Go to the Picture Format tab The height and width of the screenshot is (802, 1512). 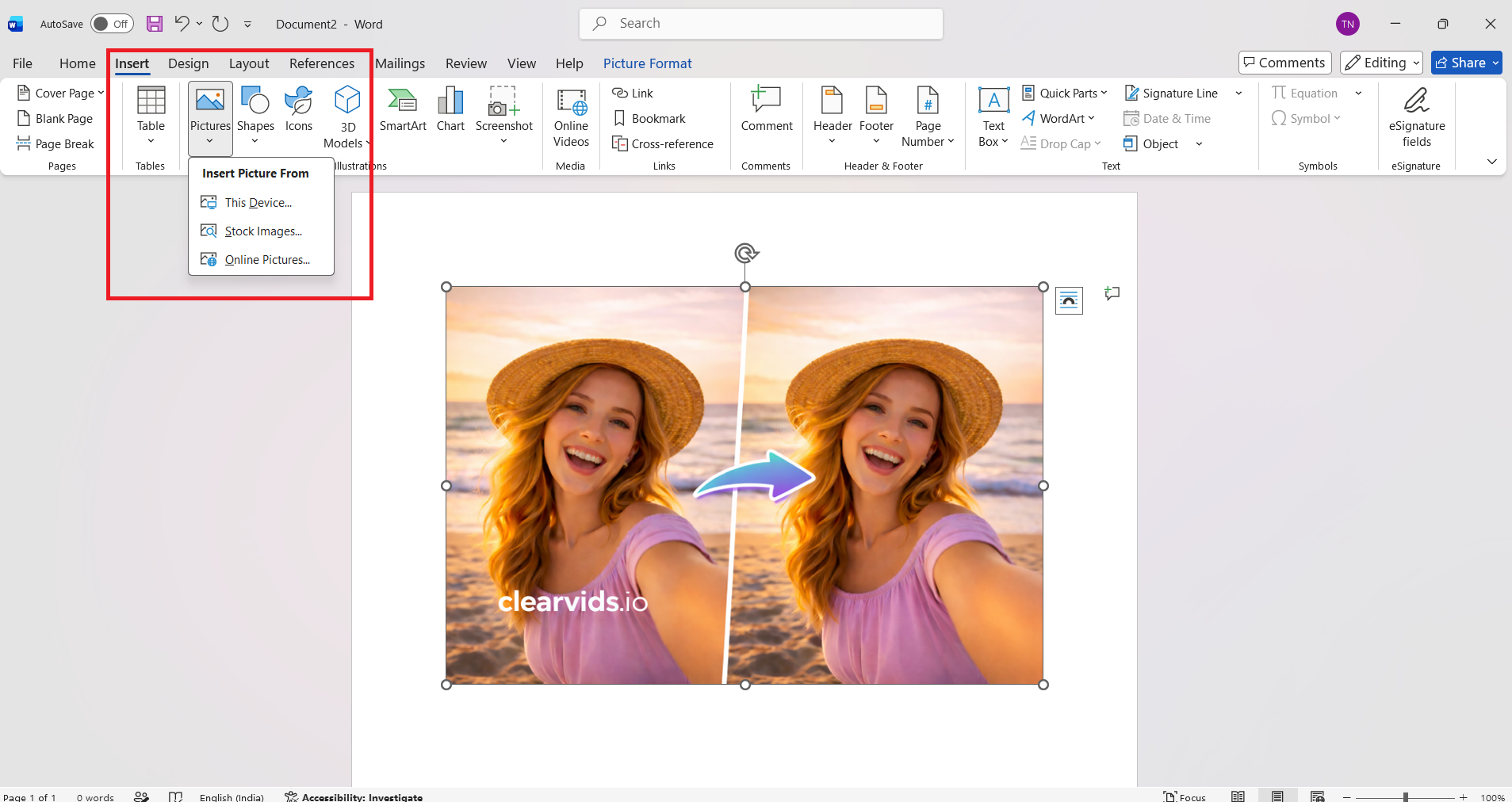click(647, 63)
